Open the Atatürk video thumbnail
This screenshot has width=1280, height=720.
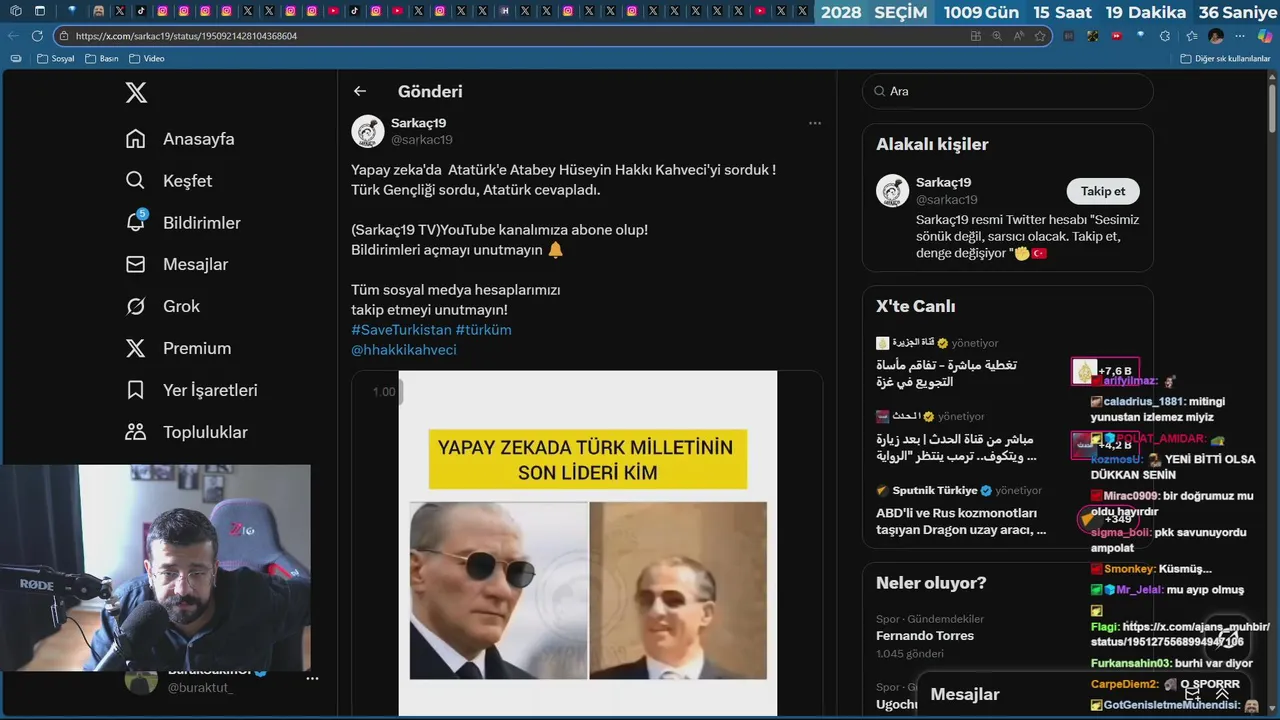pyautogui.click(x=588, y=543)
